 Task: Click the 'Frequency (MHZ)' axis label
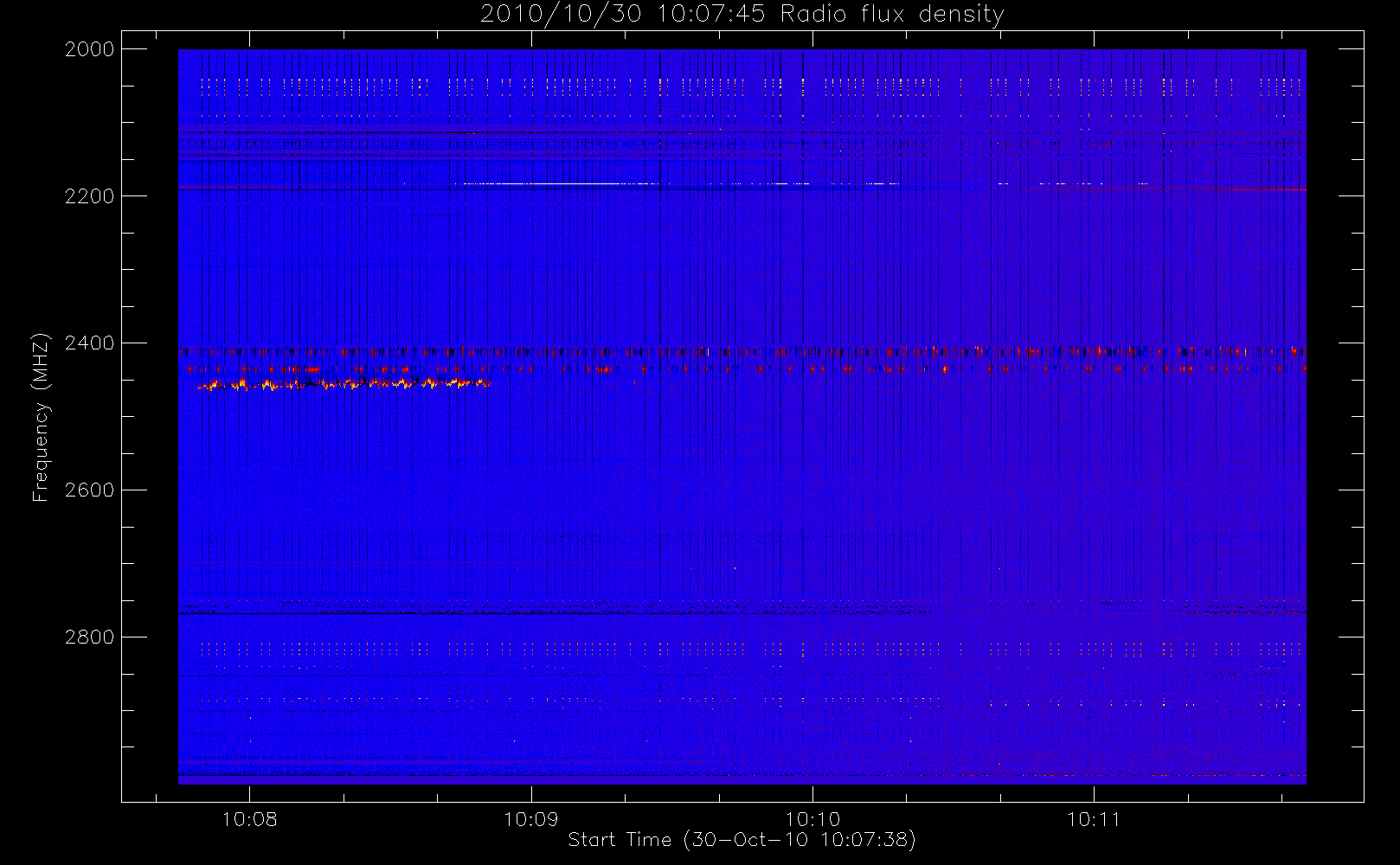(x=40, y=417)
